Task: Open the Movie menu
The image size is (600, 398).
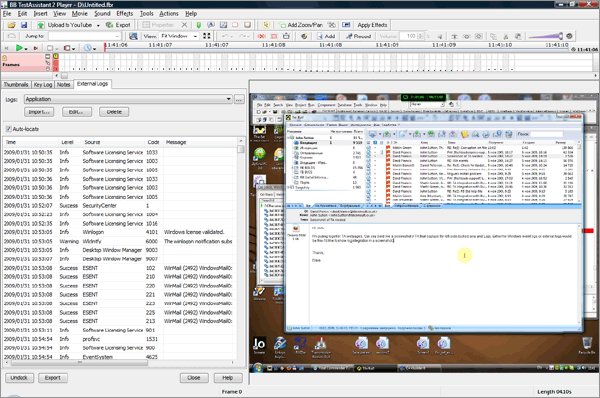Action: (80, 13)
